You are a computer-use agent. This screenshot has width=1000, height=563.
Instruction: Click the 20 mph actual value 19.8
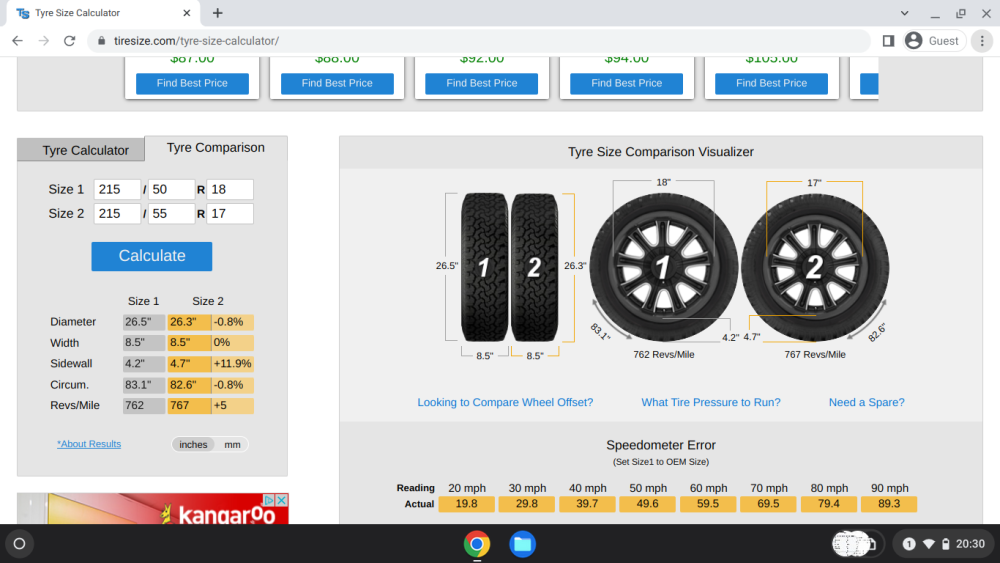point(466,504)
